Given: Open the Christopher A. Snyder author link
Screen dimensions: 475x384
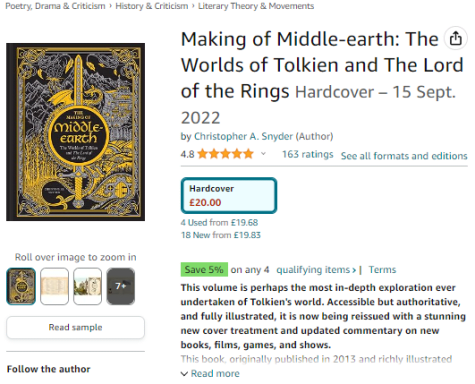Looking at the screenshot, I should tap(243, 136).
